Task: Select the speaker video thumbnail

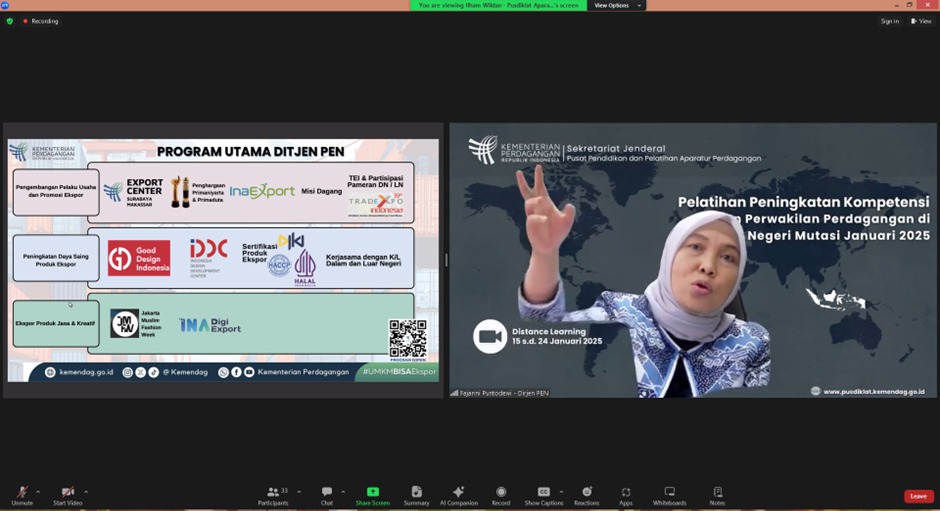Action: point(693,260)
